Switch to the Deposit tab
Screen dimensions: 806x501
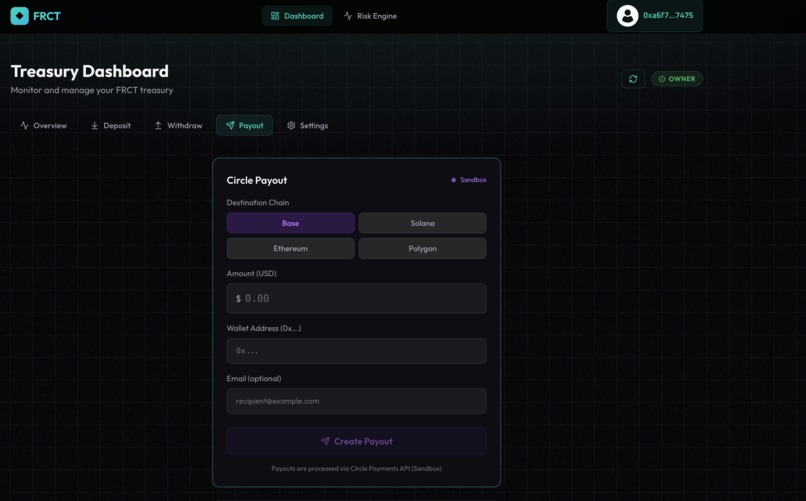111,125
